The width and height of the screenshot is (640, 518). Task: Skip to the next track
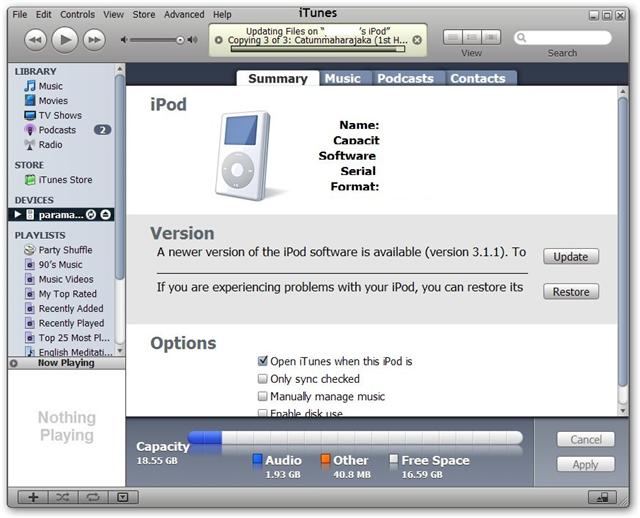pos(94,39)
